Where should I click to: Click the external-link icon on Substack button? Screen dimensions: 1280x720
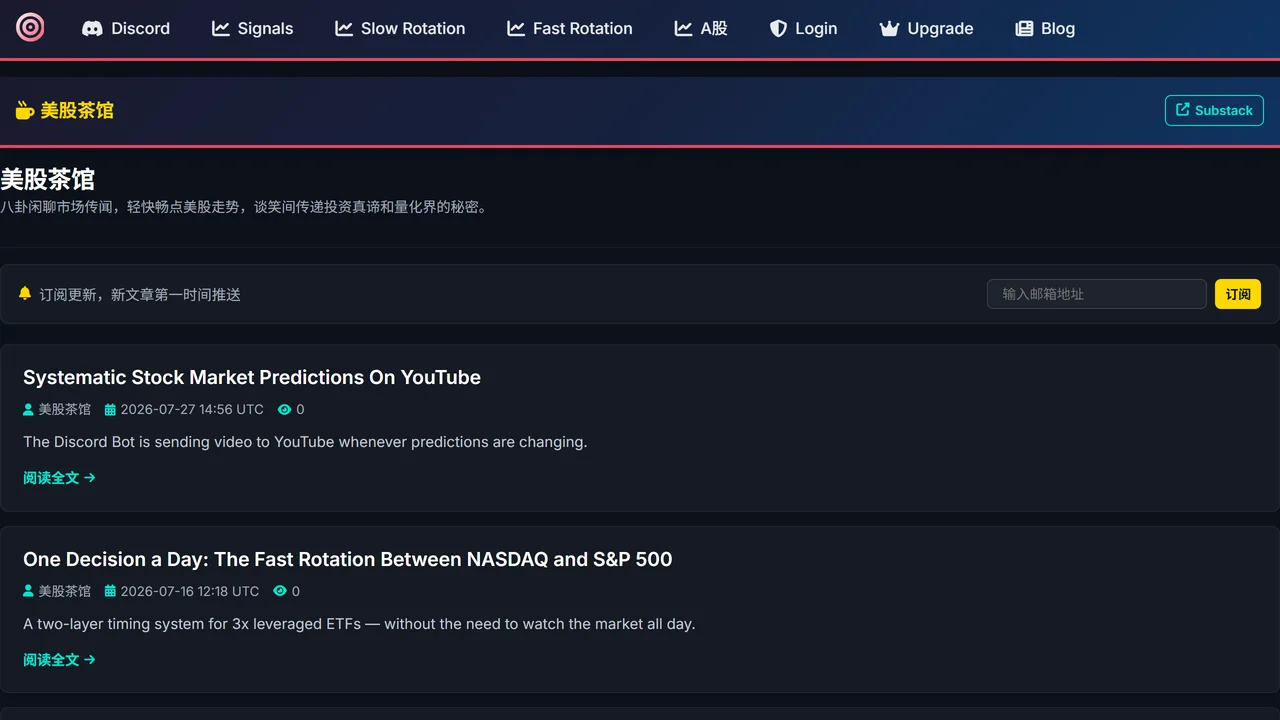[1183, 110]
